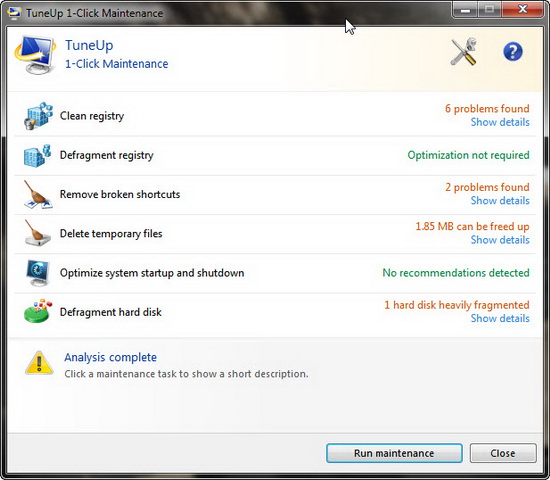Screen dimensions: 550x480
Task: Select the Defragment registry icon
Action: (x=38, y=155)
